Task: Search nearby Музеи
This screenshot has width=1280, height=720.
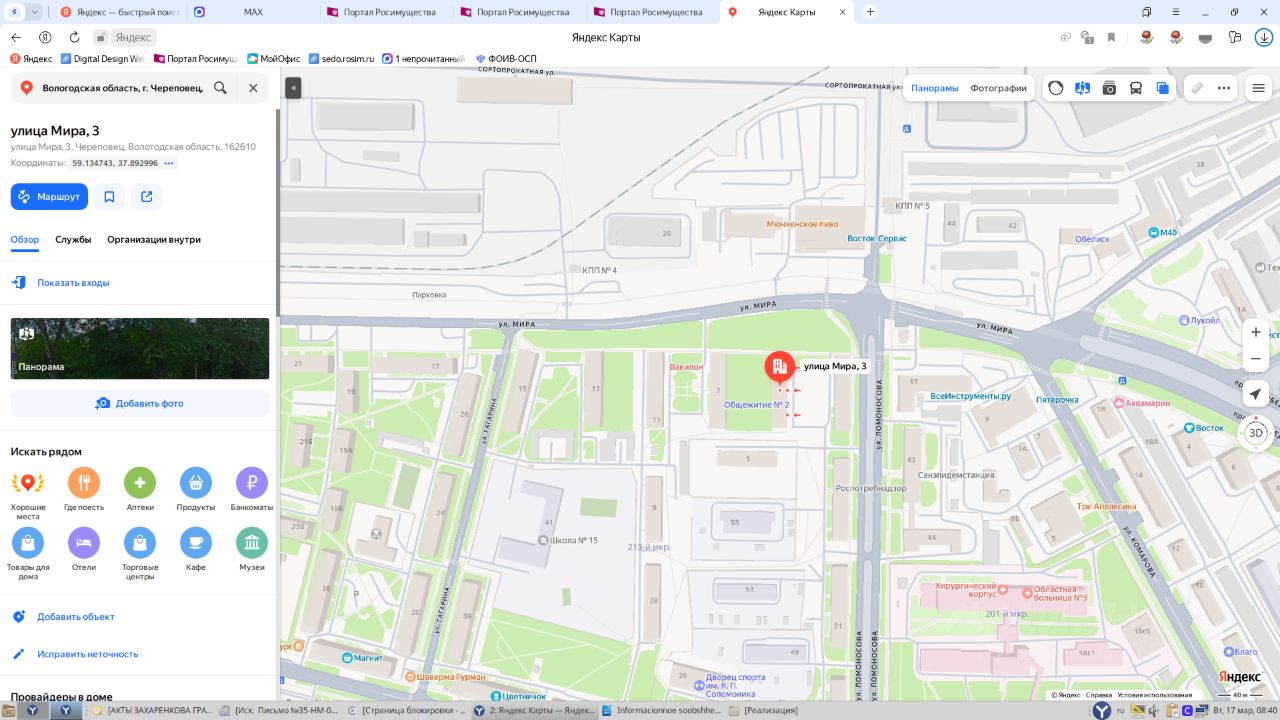Action: tap(252, 551)
